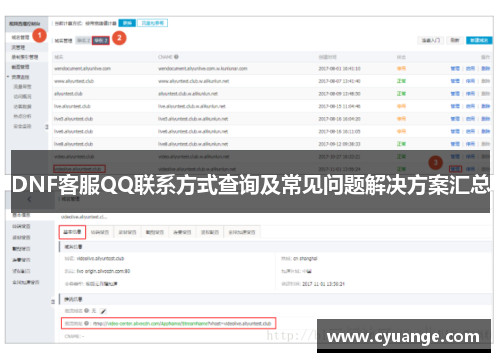Click creation time 2017-08-15 11:04:46
Image resolution: width=500 pixels, height=362 pixels.
[x=339, y=106]
